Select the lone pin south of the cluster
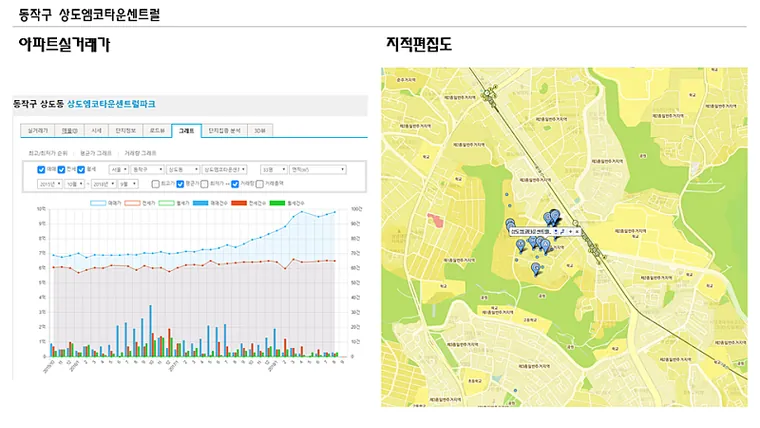Viewport: 760px width, 428px height. (536, 269)
